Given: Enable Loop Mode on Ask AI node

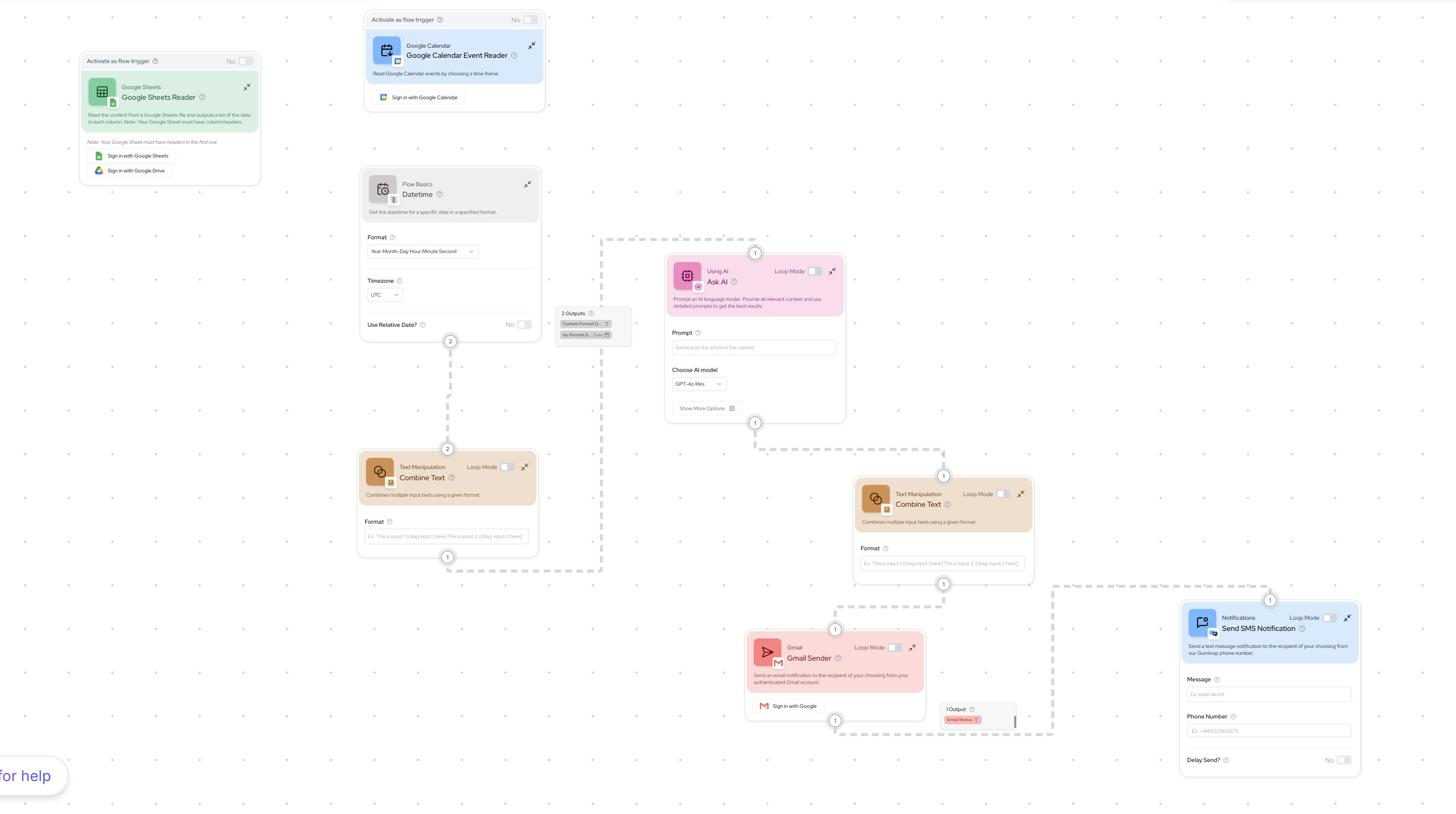Looking at the screenshot, I should (x=814, y=271).
